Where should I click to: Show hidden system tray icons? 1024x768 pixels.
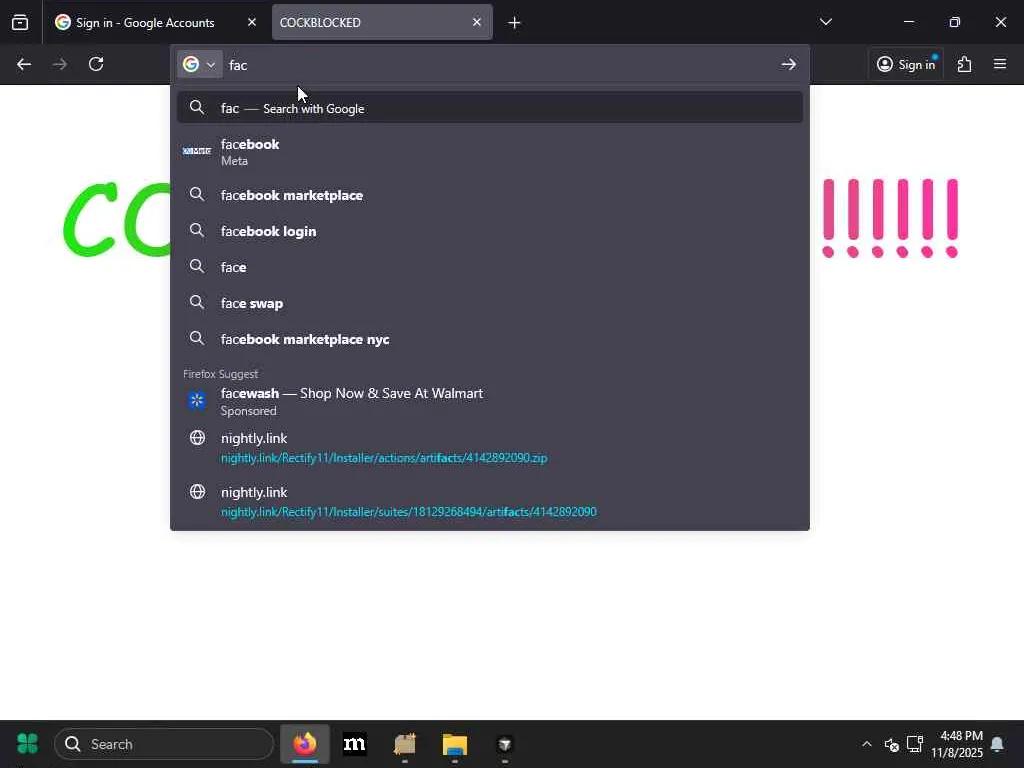(867, 744)
